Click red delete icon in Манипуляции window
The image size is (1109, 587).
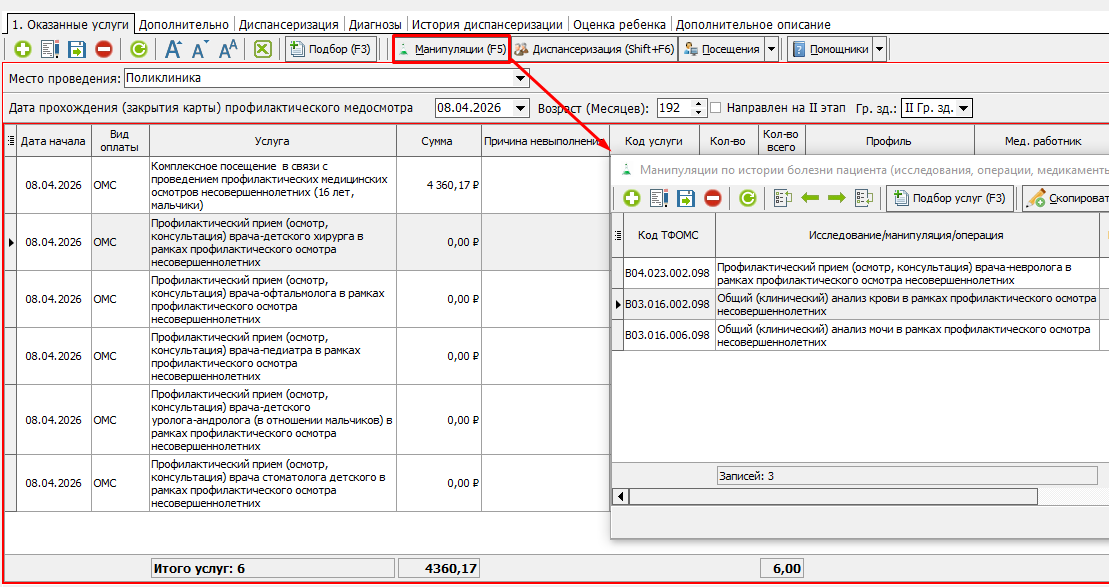point(712,198)
